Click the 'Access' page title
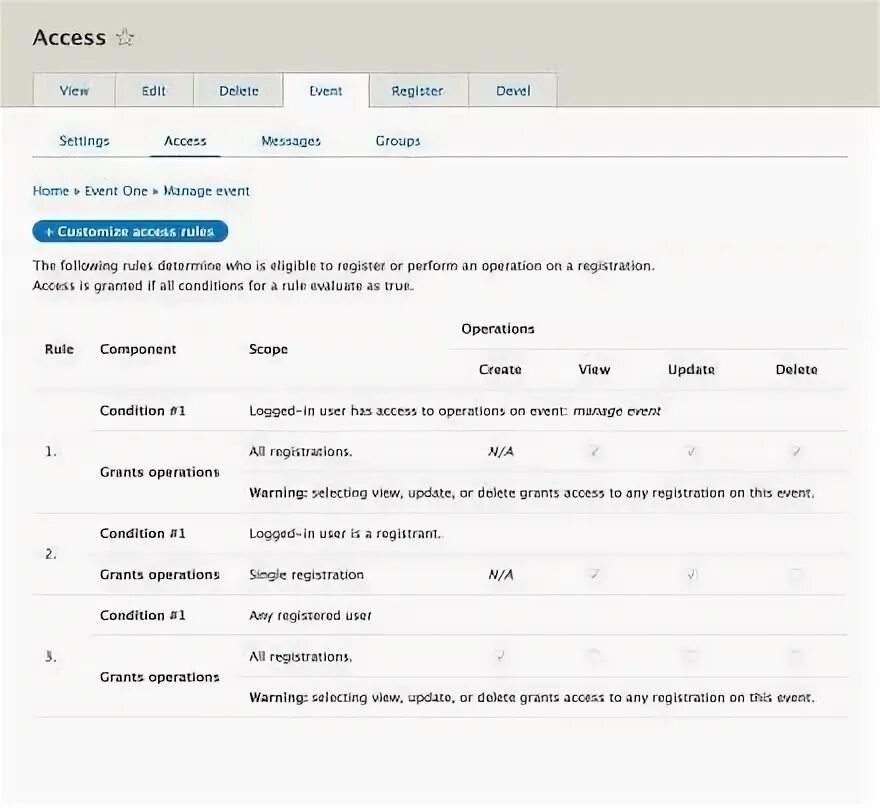Viewport: 880px width, 808px height. [x=69, y=38]
